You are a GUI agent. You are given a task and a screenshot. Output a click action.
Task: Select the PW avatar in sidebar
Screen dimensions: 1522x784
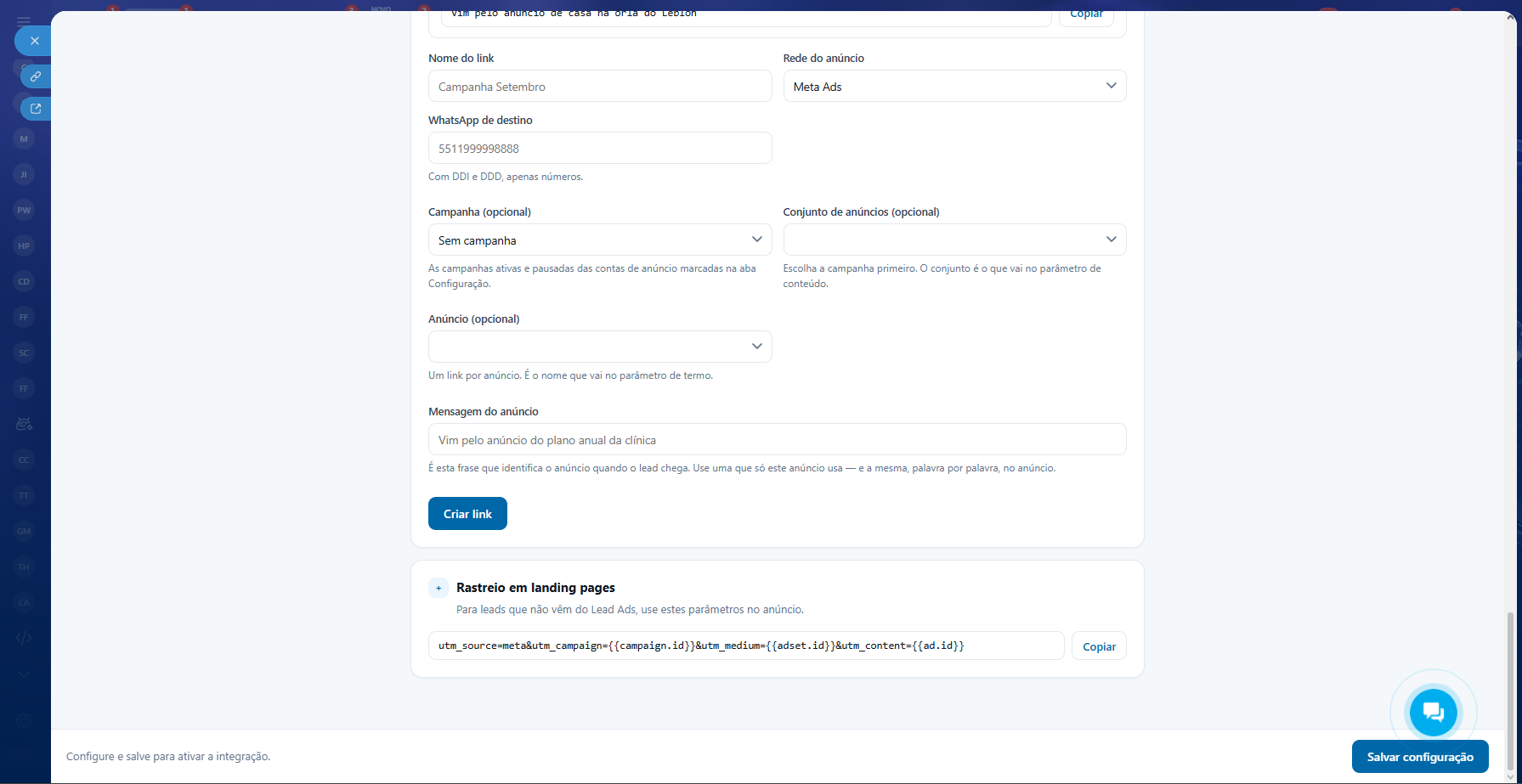pyautogui.click(x=24, y=210)
